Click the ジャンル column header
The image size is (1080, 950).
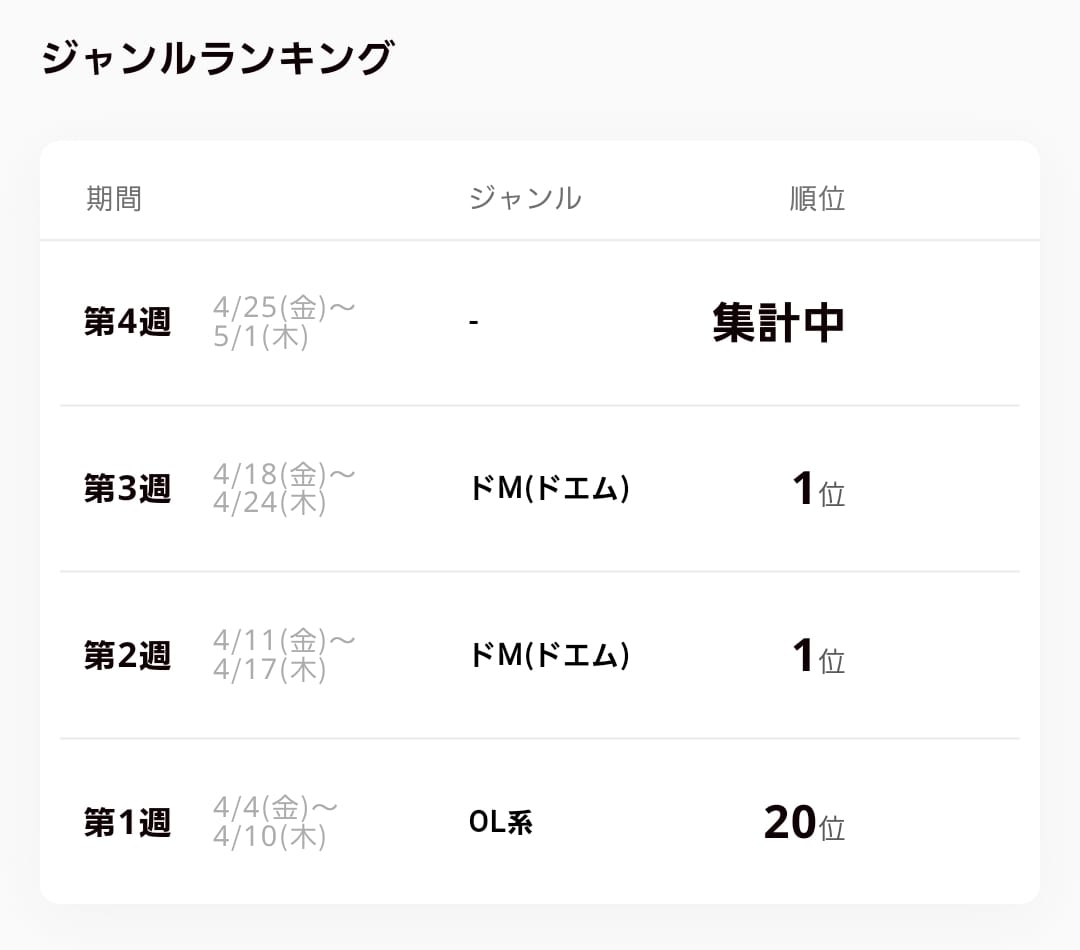click(525, 198)
